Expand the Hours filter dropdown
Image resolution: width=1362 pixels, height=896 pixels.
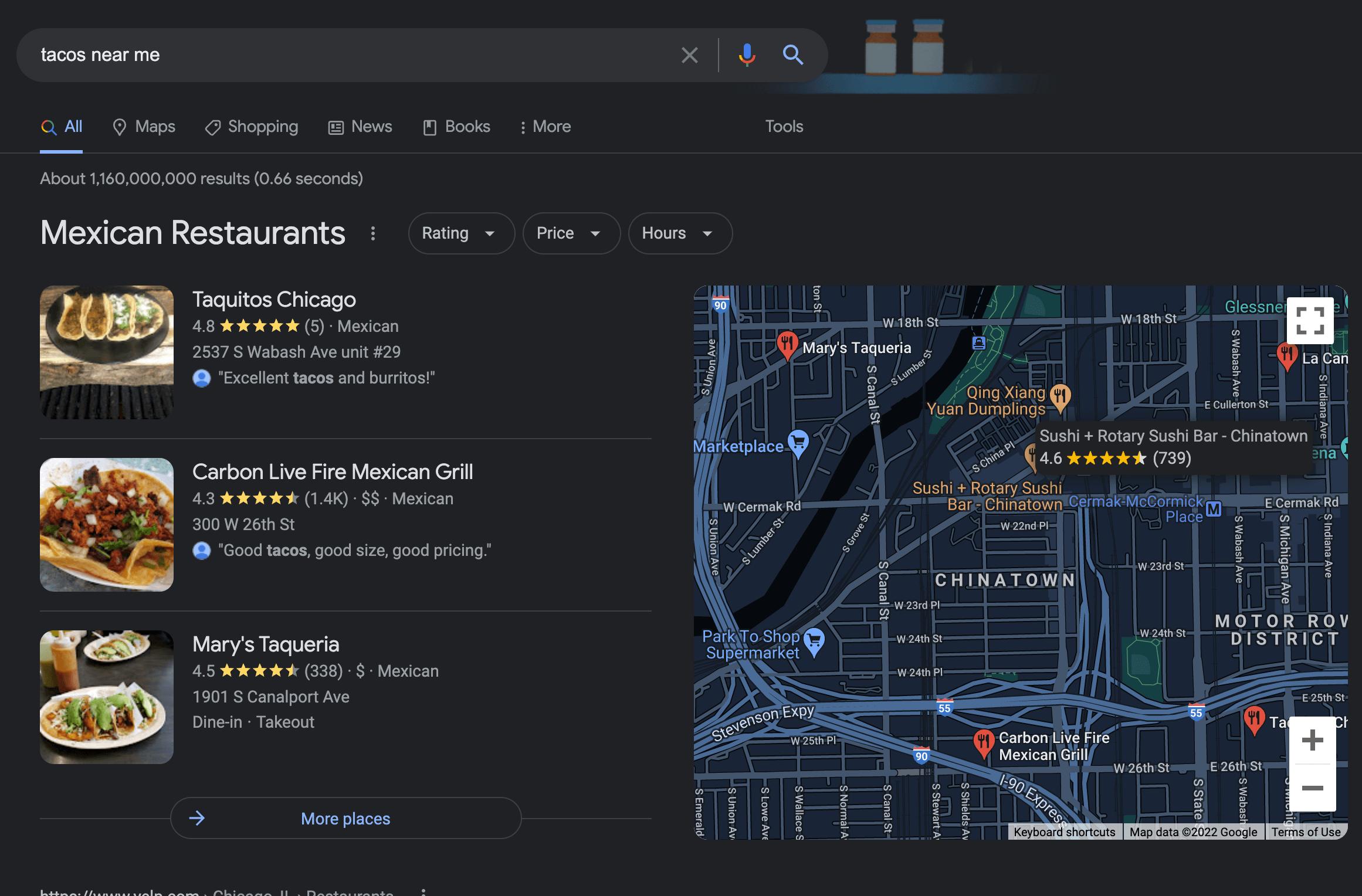pos(680,233)
